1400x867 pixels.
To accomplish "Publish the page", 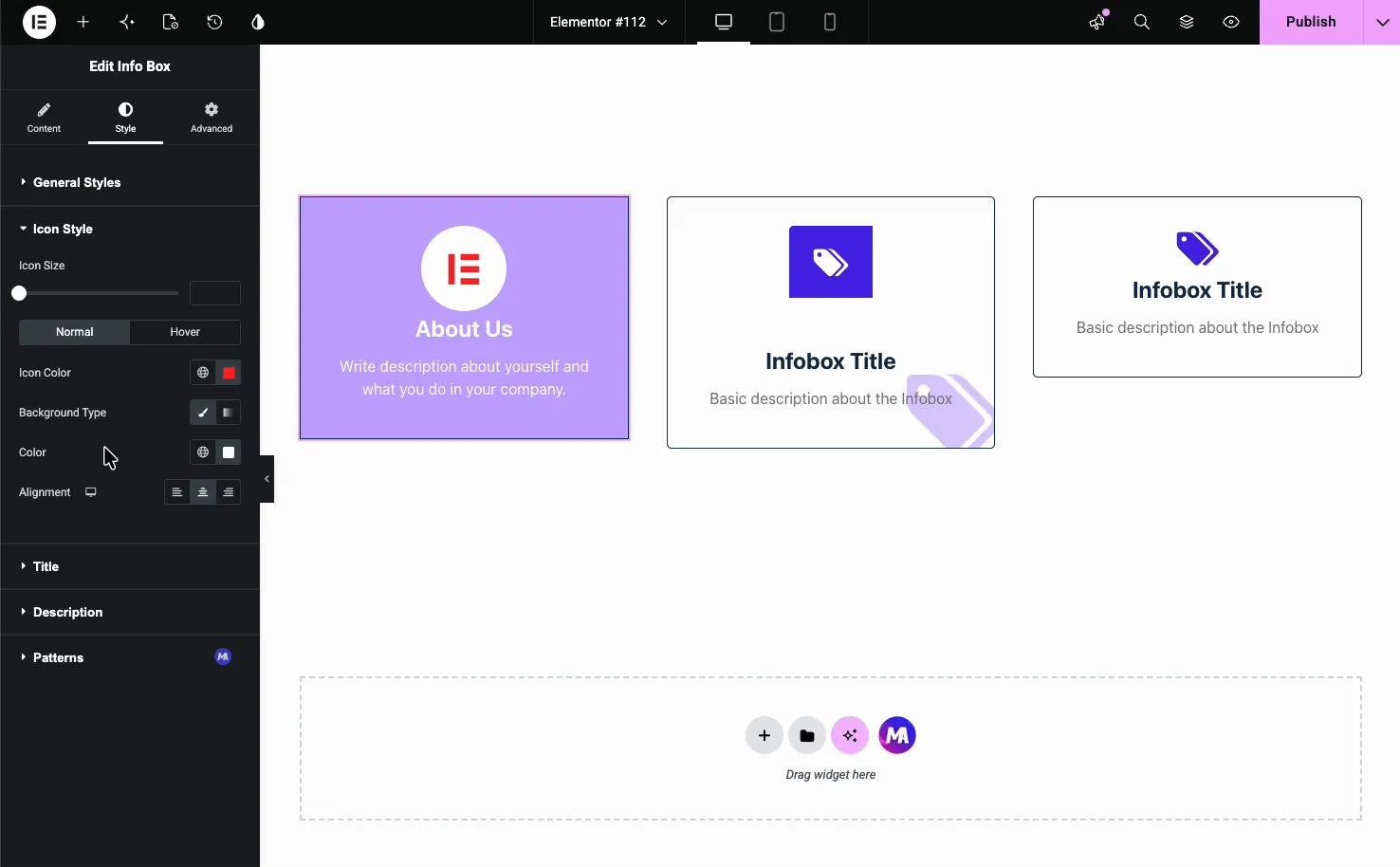I will pyautogui.click(x=1311, y=22).
